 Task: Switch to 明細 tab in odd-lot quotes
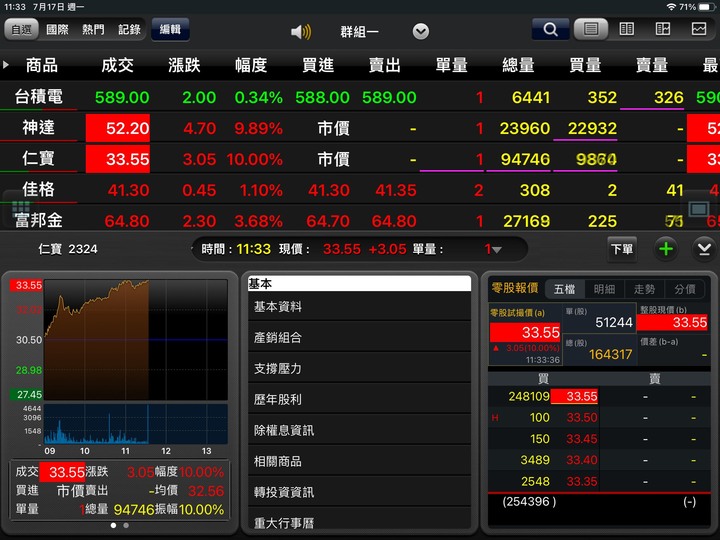(x=604, y=289)
